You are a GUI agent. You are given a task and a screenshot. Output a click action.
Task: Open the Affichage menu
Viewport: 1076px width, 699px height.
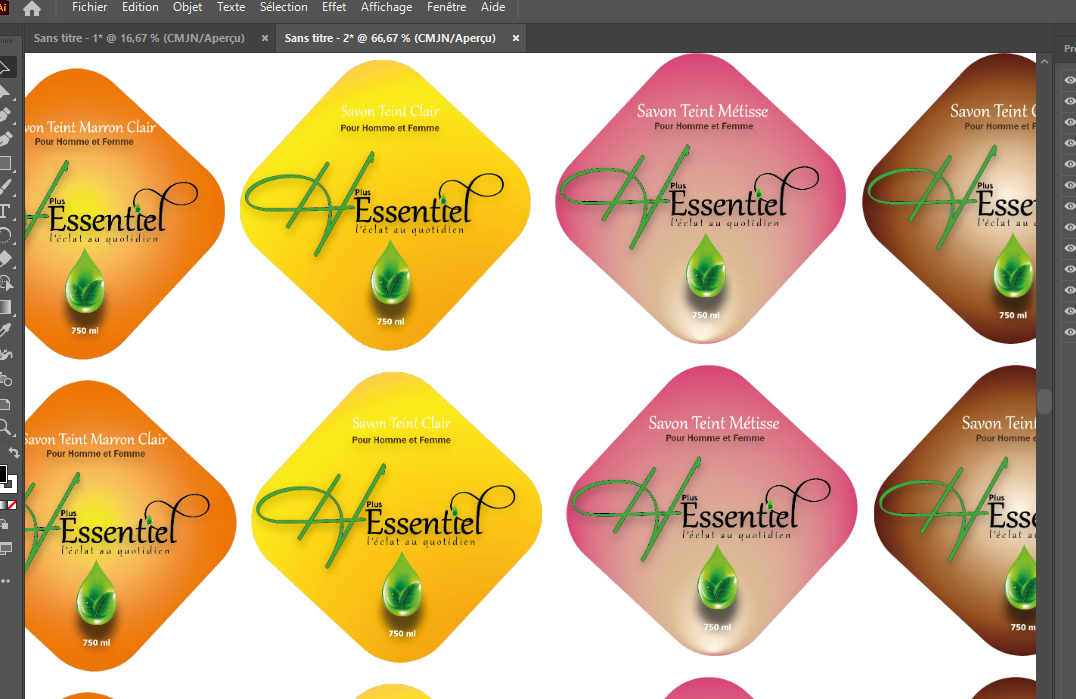(x=386, y=7)
